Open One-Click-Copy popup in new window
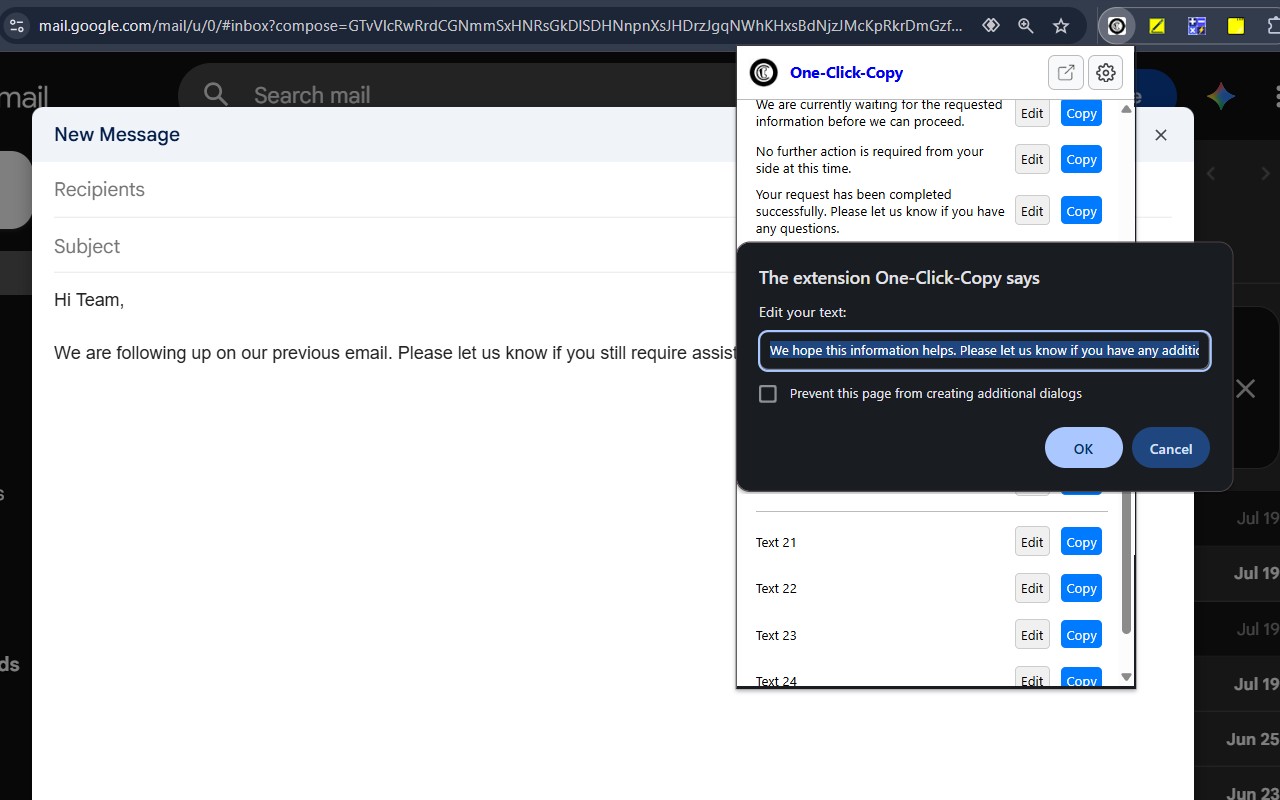The image size is (1280, 800). tap(1066, 72)
